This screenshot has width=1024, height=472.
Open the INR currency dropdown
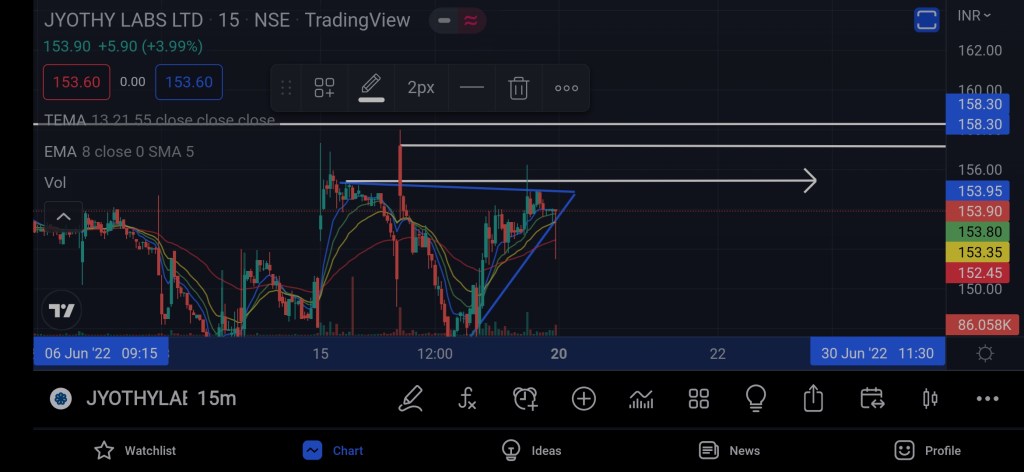pos(973,15)
